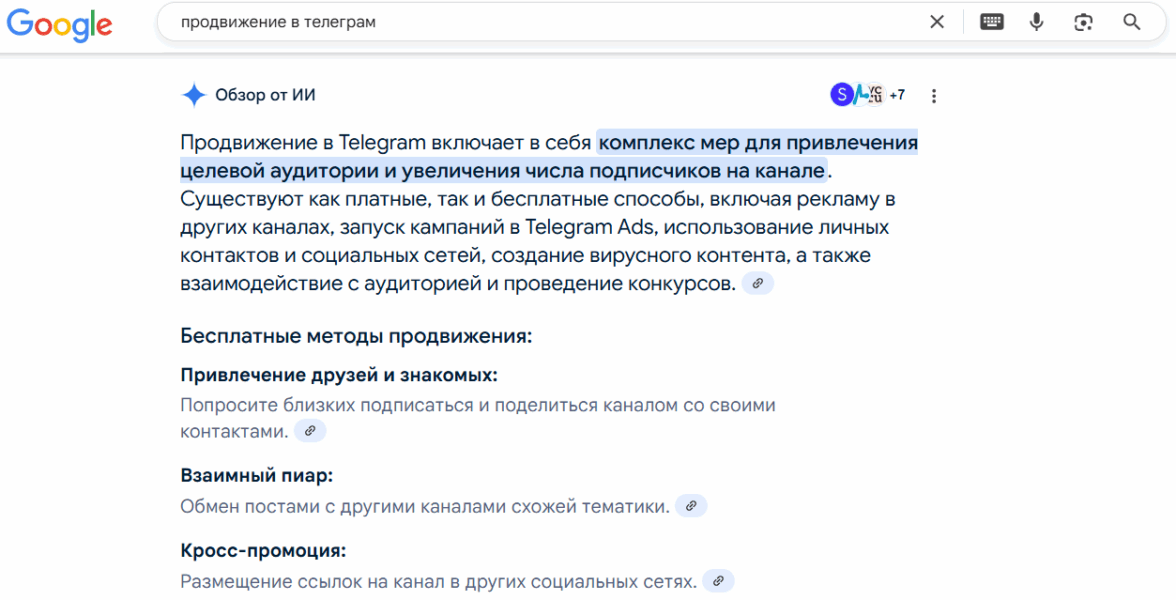Click the 'Обзор от ИИ' label
Screen dimensions: 1176x600
coord(266,96)
